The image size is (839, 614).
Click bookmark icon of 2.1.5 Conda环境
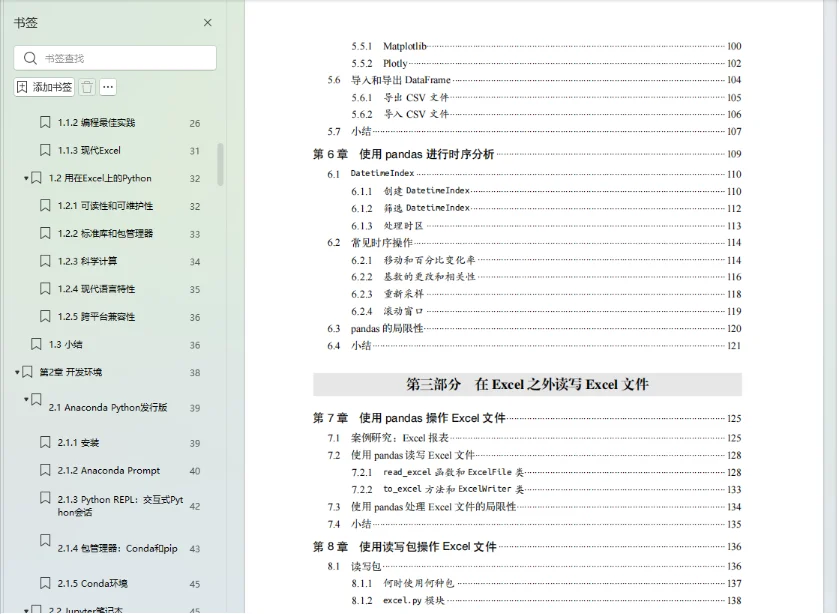pos(45,583)
